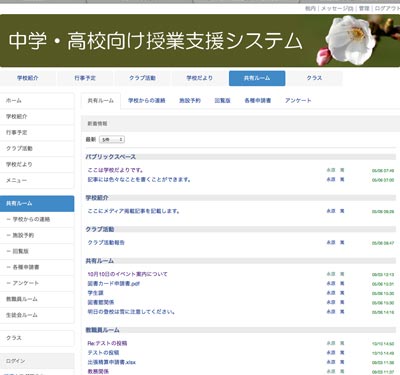Go to ホーム in the left sidebar
This screenshot has width=400, height=375.
tap(37, 101)
